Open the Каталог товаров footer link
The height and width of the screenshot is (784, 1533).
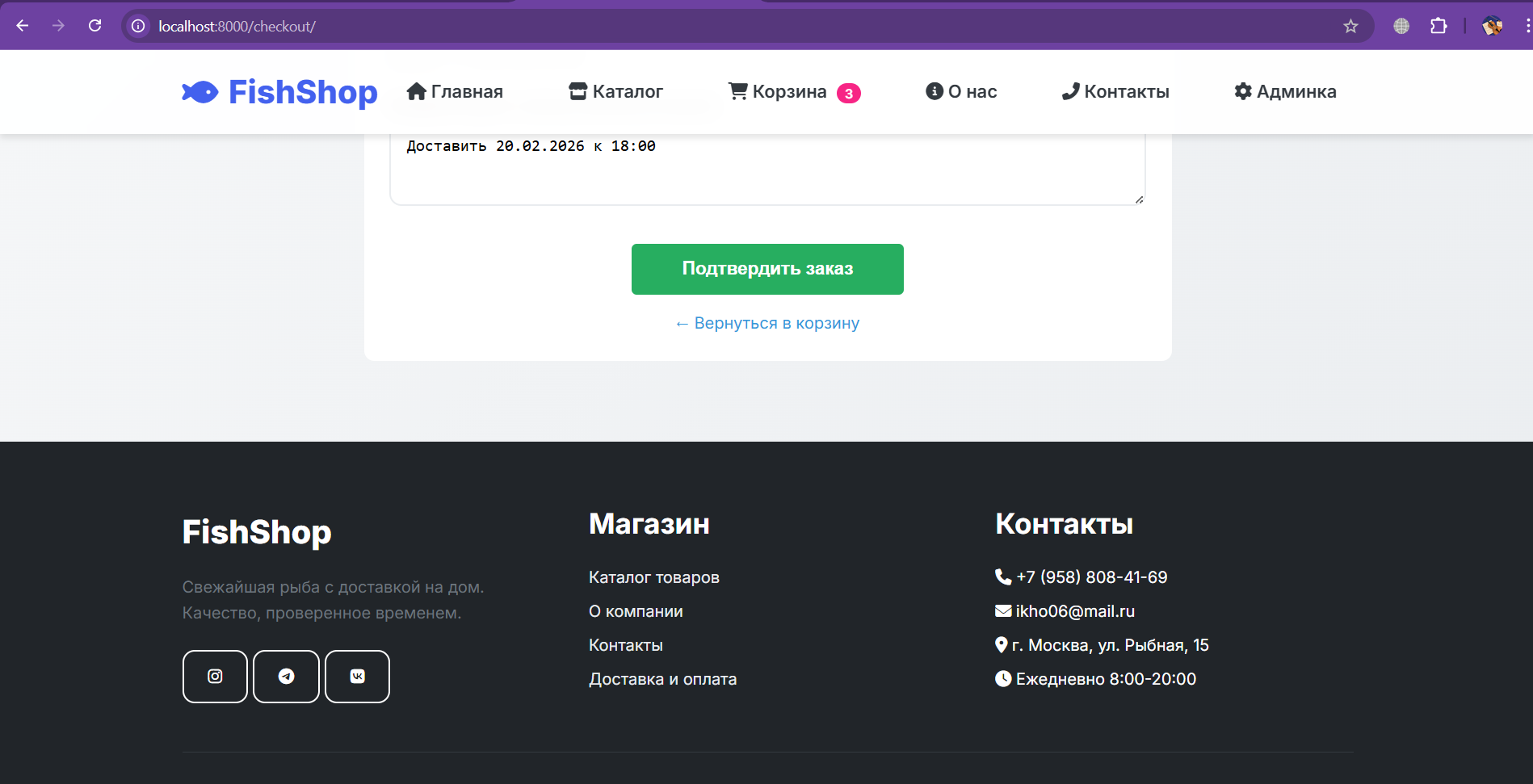[x=653, y=576]
